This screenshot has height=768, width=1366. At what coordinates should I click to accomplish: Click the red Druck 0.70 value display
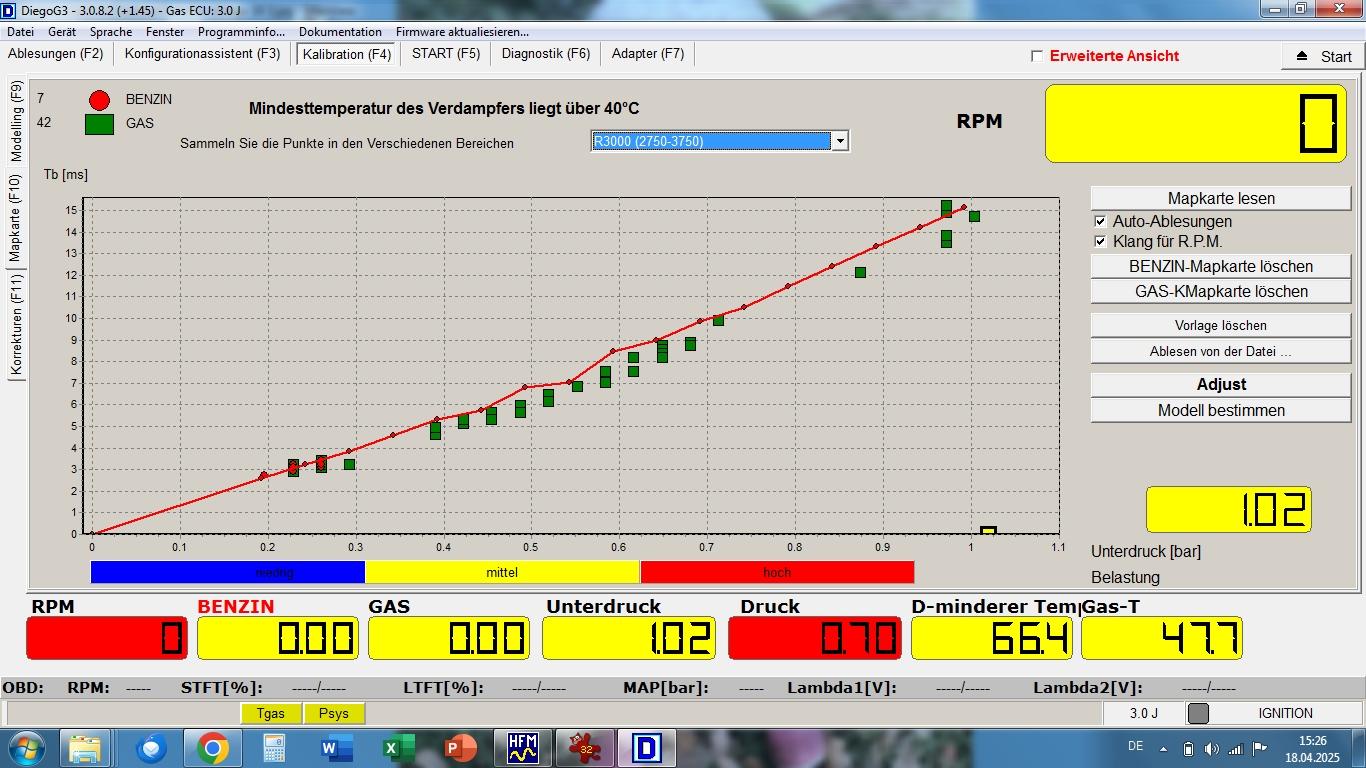click(814, 638)
